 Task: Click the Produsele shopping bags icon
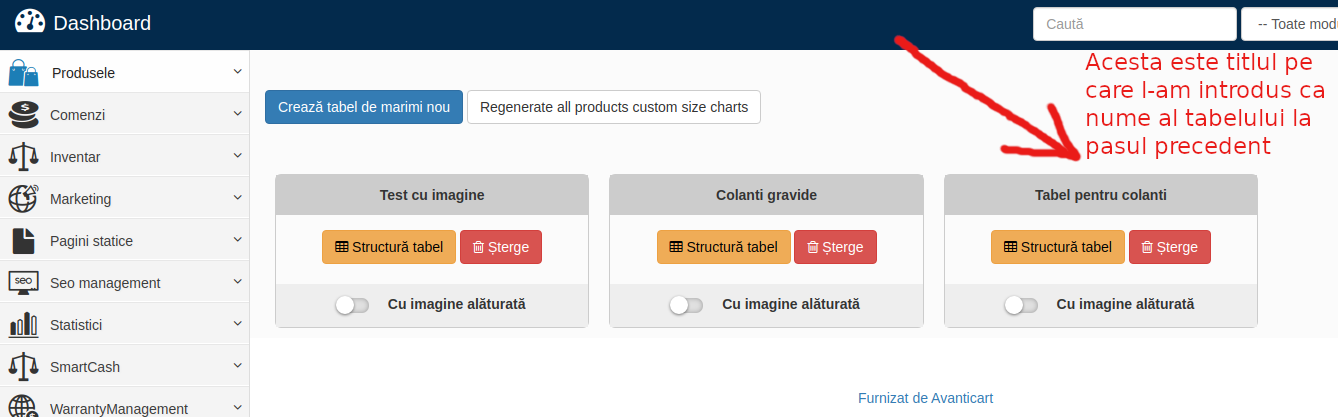tap(23, 73)
